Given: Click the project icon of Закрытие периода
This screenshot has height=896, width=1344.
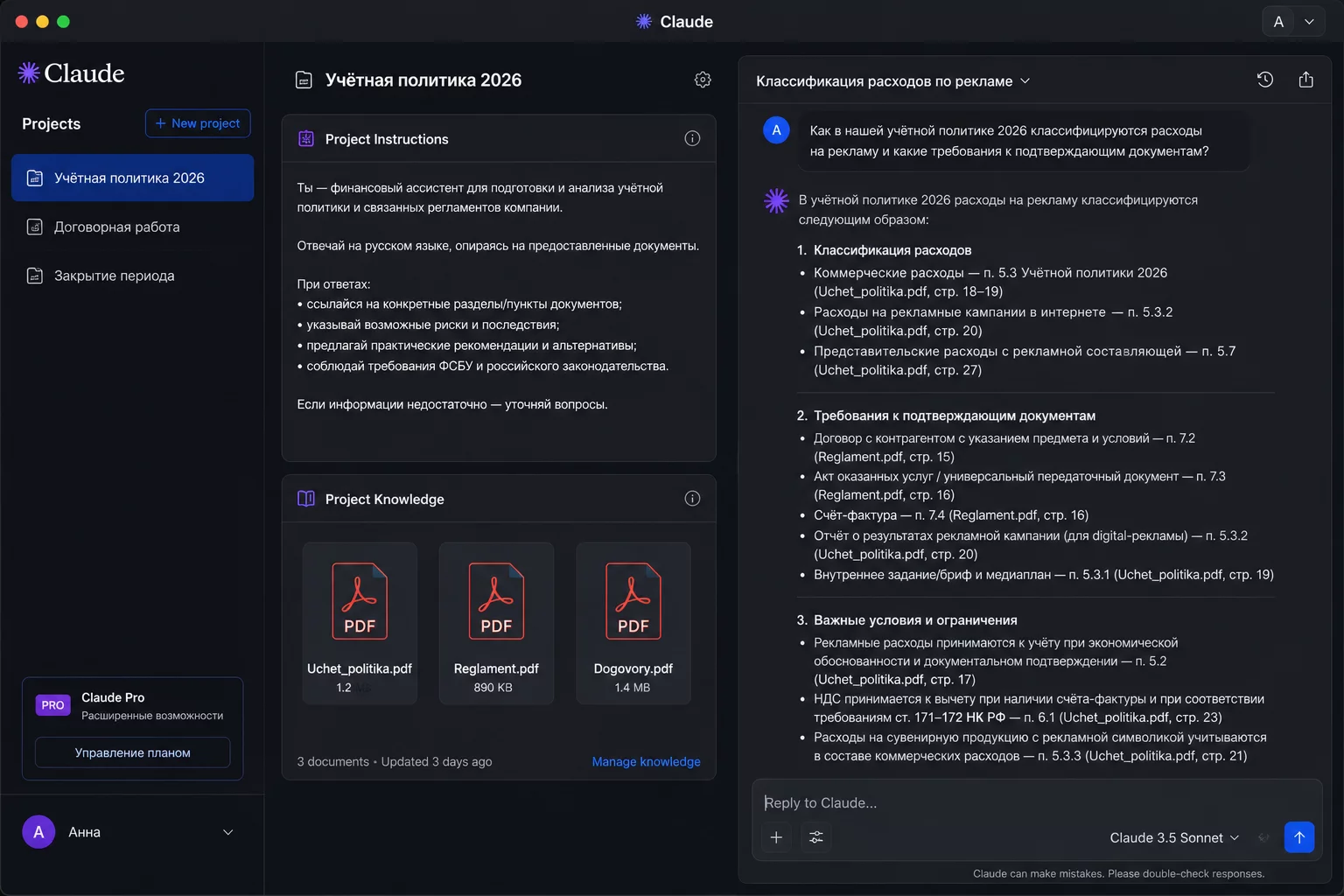Looking at the screenshot, I should pos(35,276).
